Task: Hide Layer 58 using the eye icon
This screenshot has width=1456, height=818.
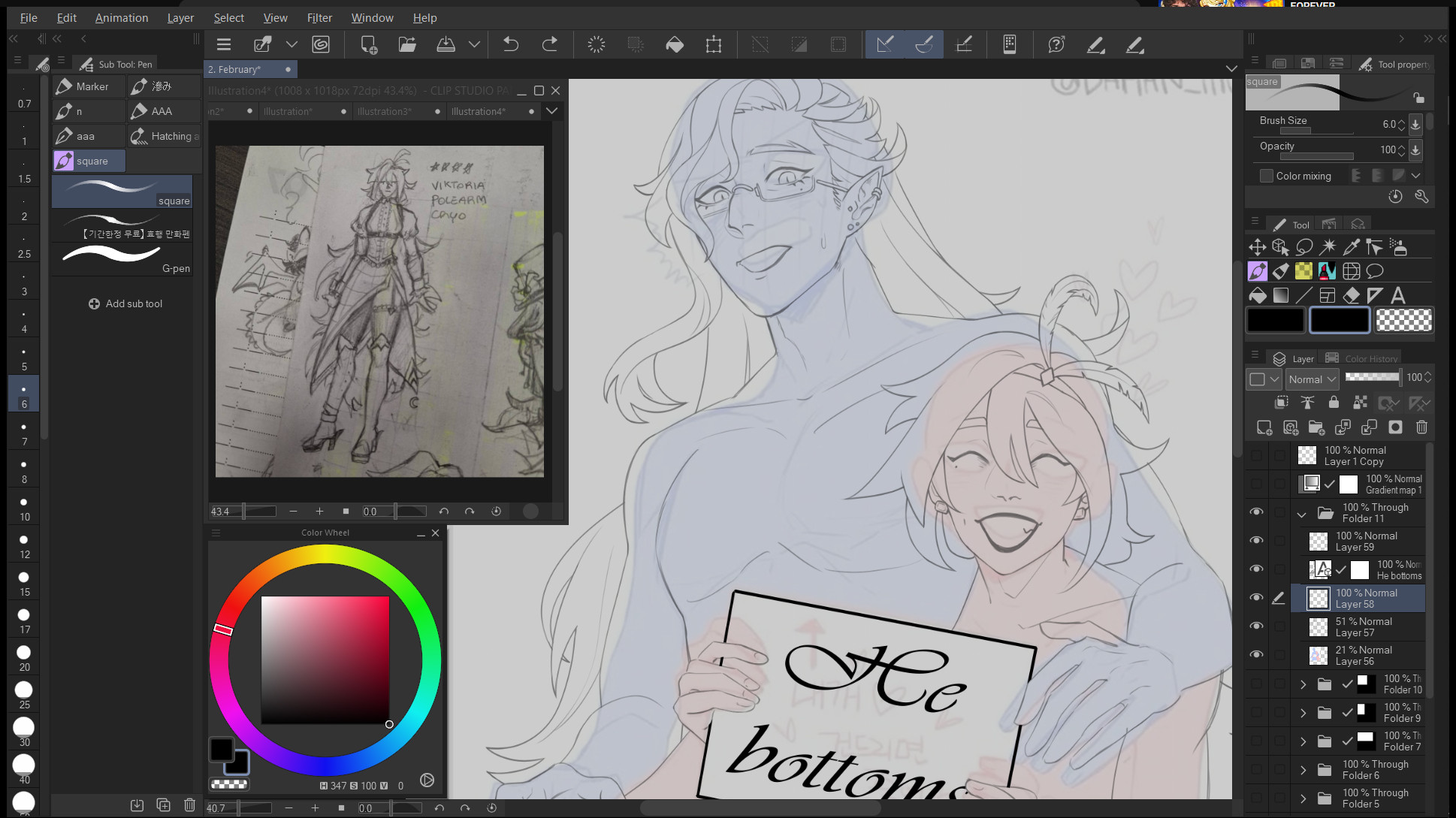Action: [x=1256, y=597]
